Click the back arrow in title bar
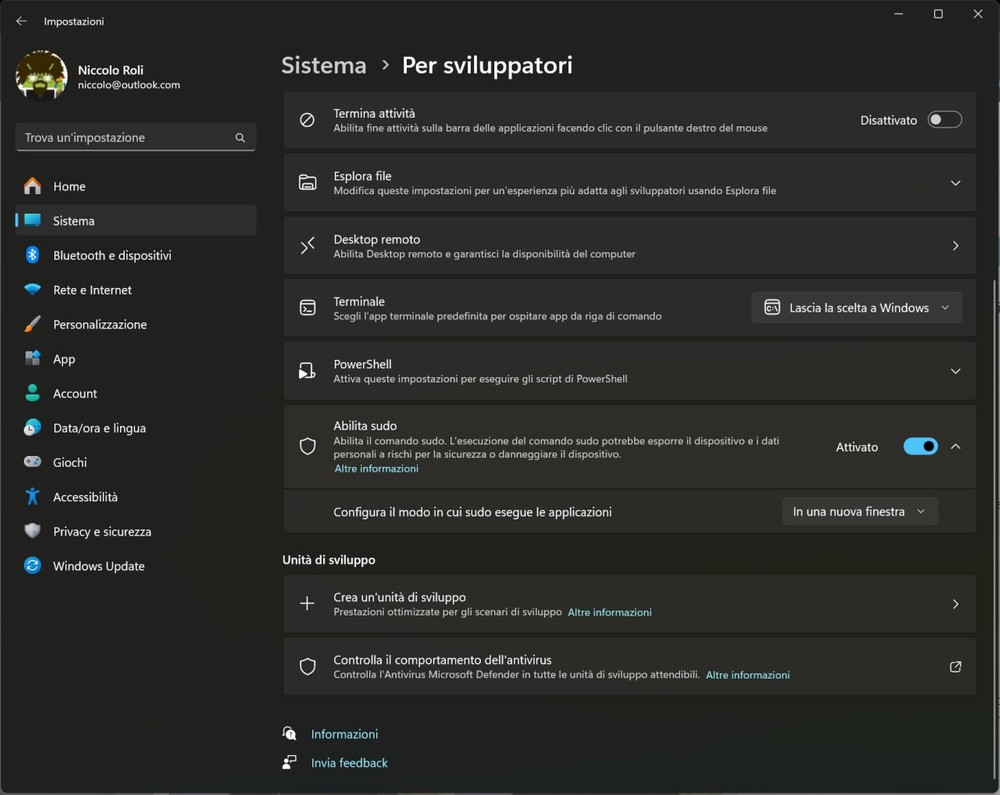 (x=21, y=21)
